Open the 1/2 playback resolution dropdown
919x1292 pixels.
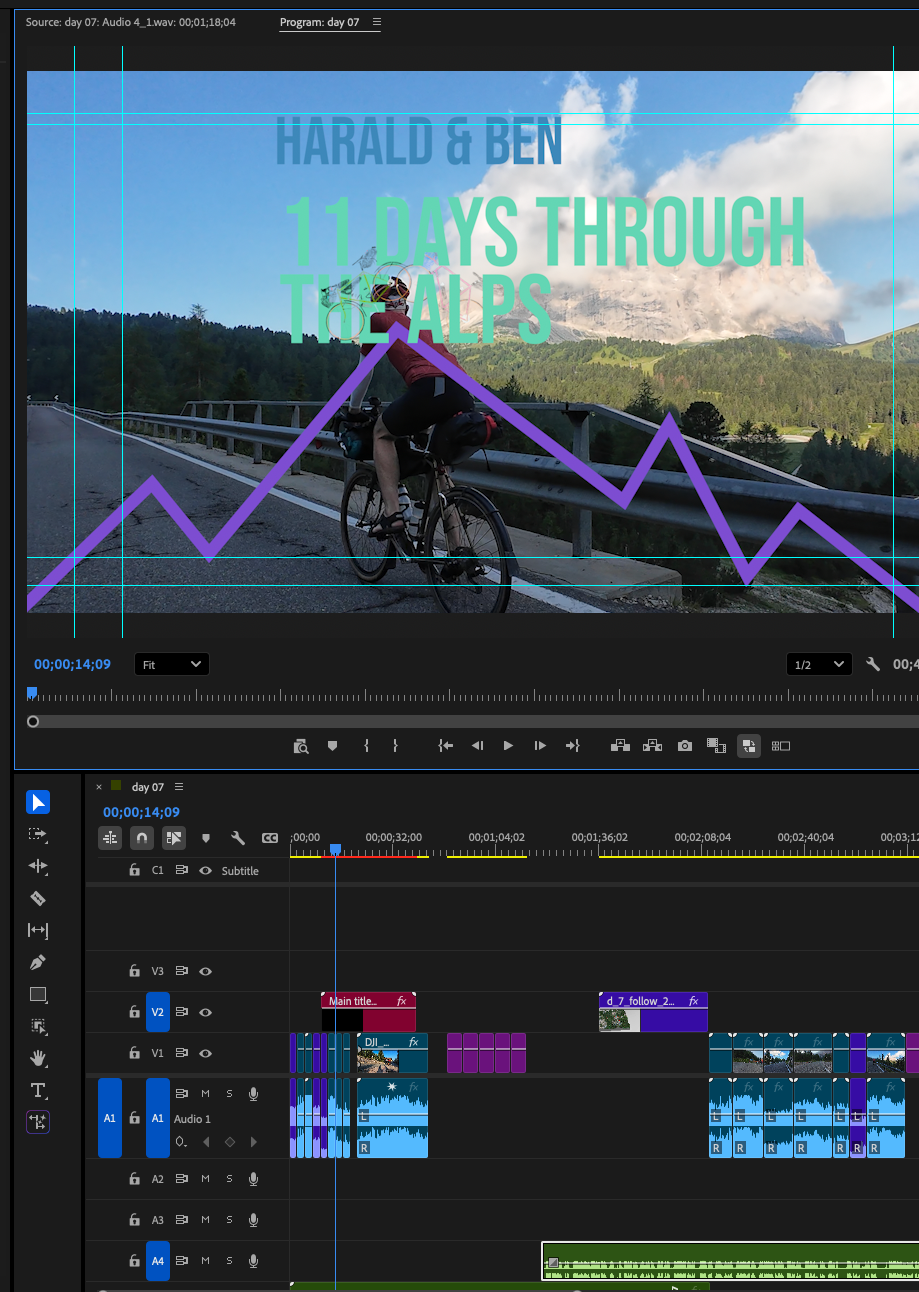[818, 665]
